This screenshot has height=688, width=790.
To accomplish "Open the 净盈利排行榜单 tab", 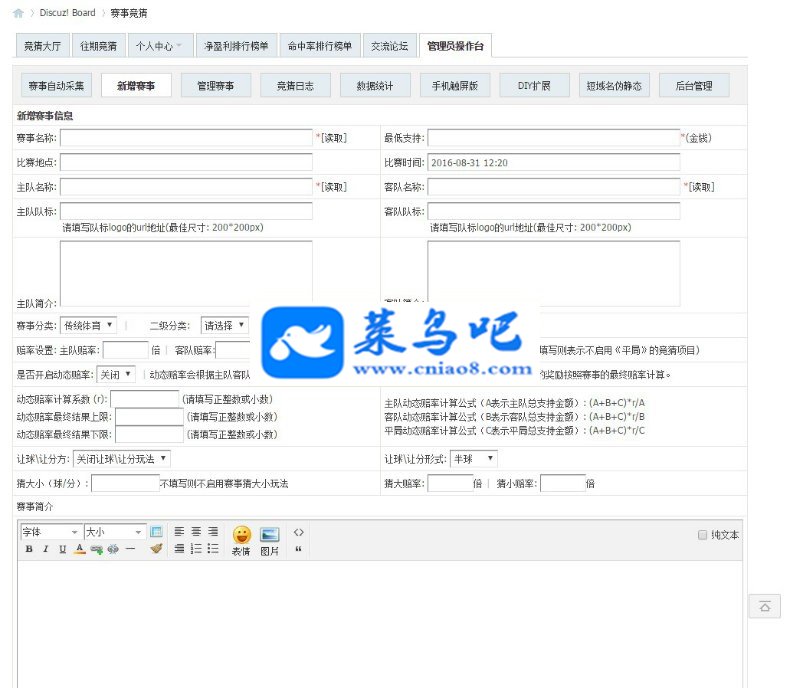I will click(236, 46).
